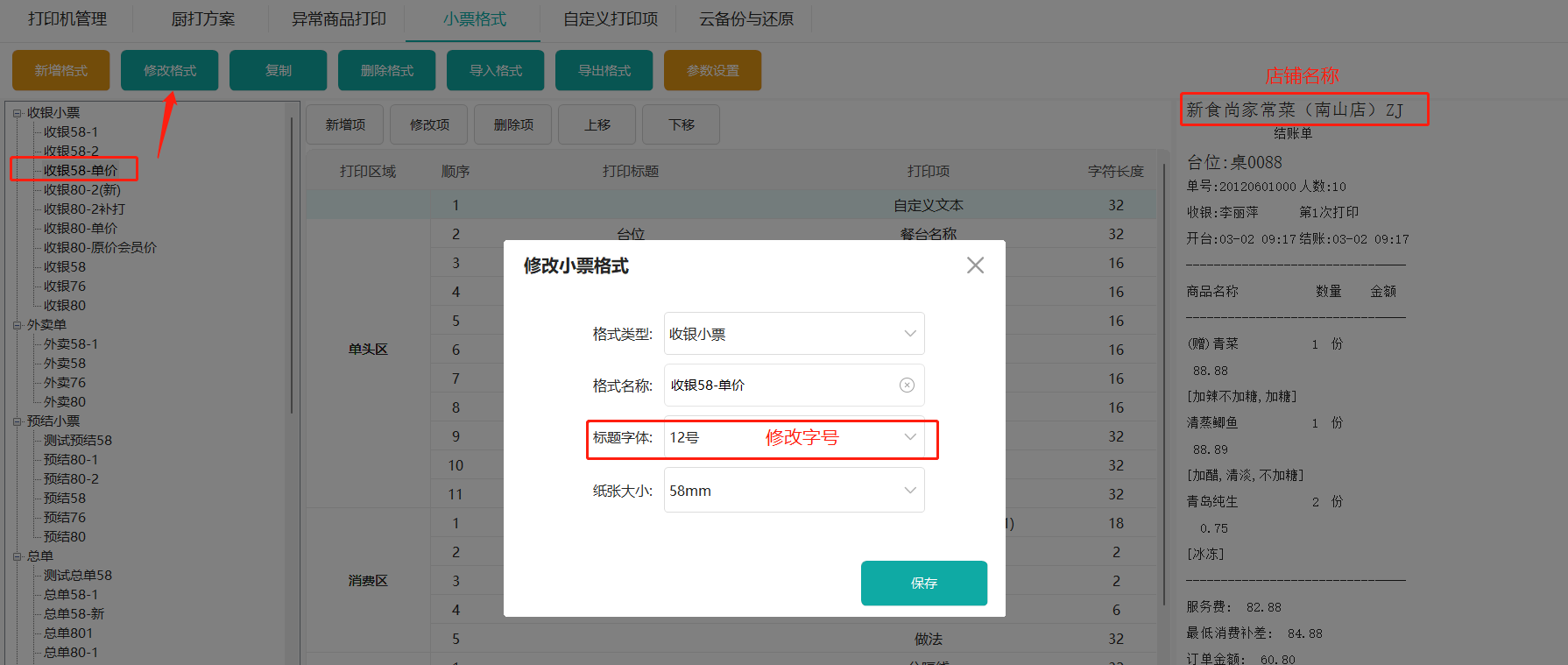The image size is (1568, 665).
Task: Open the 标题字体 font size dropdown
Action: click(795, 437)
